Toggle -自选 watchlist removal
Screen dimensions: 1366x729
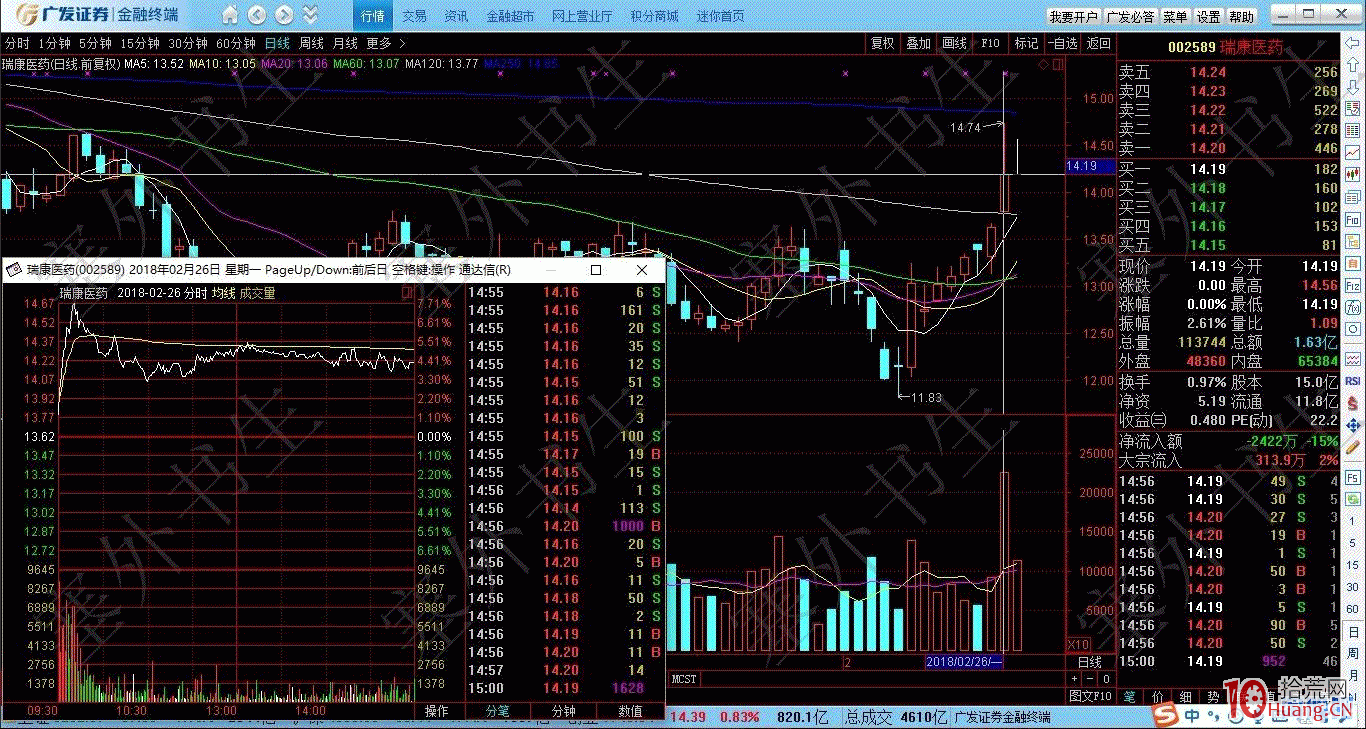(1062, 44)
